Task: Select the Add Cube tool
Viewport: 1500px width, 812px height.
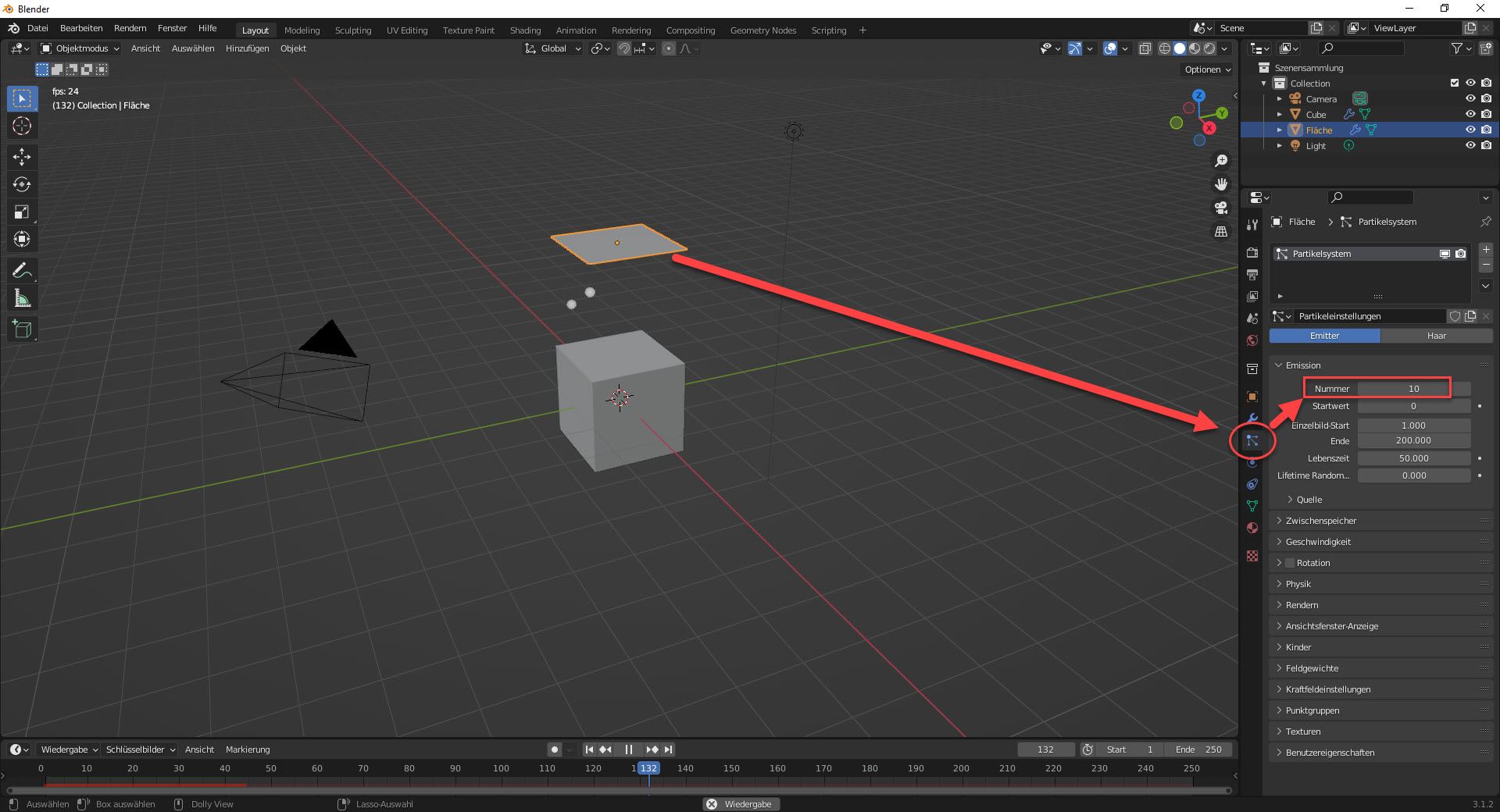Action: (22, 329)
